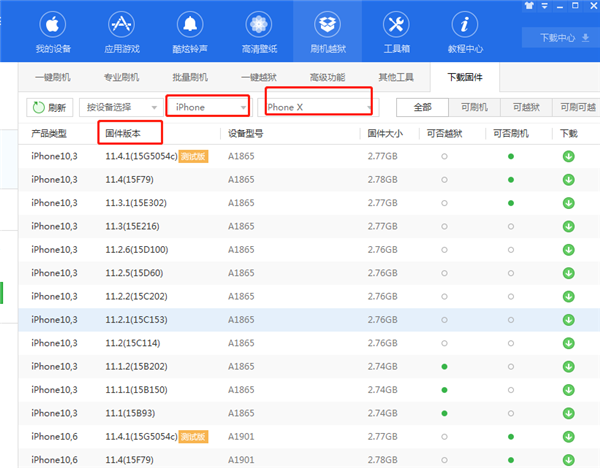
Task: Open 教程中心 tutorial center
Action: [464, 31]
